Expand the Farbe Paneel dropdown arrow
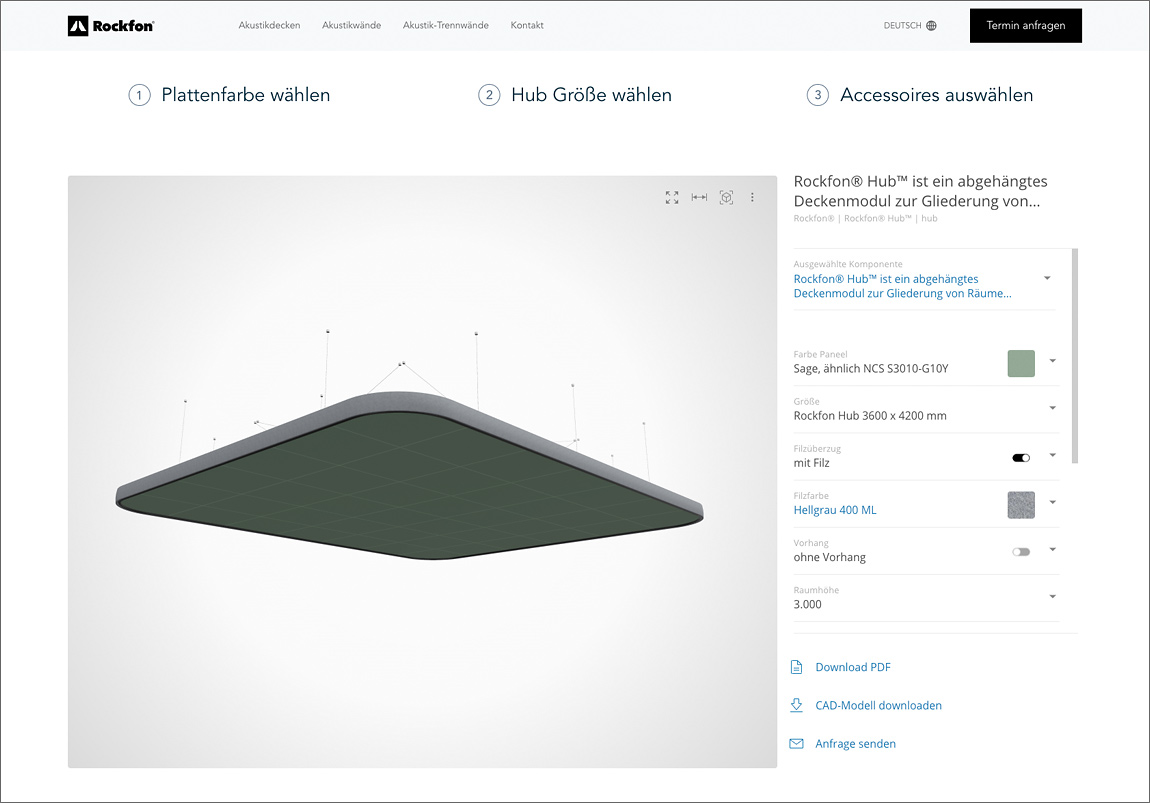 [x=1052, y=361]
